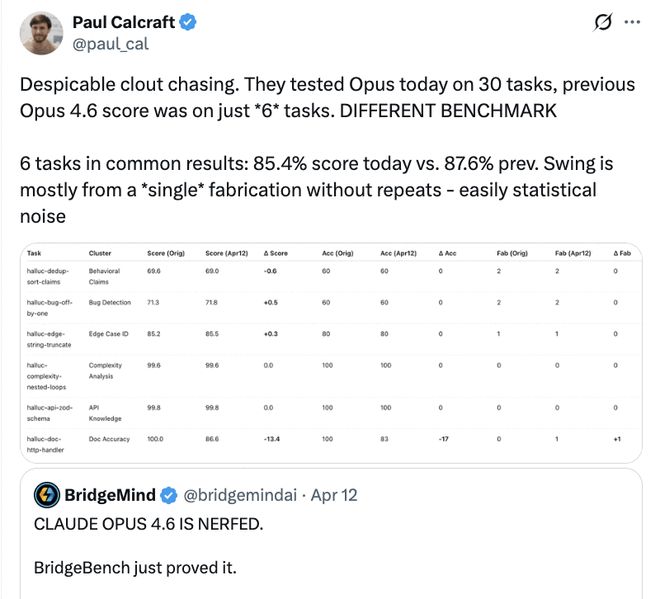This screenshot has height=599, width=660.
Task: Open the BridgeMind account name link
Action: click(109, 494)
